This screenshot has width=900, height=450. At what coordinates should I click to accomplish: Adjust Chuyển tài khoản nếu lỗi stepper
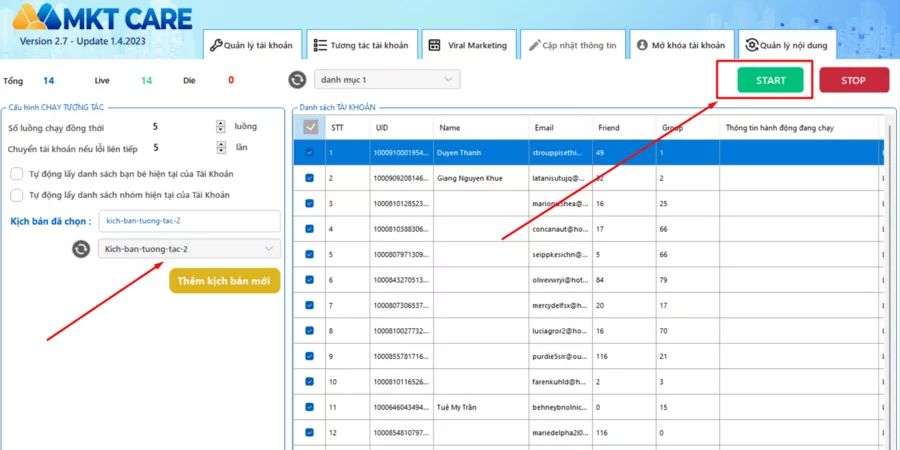[221, 148]
